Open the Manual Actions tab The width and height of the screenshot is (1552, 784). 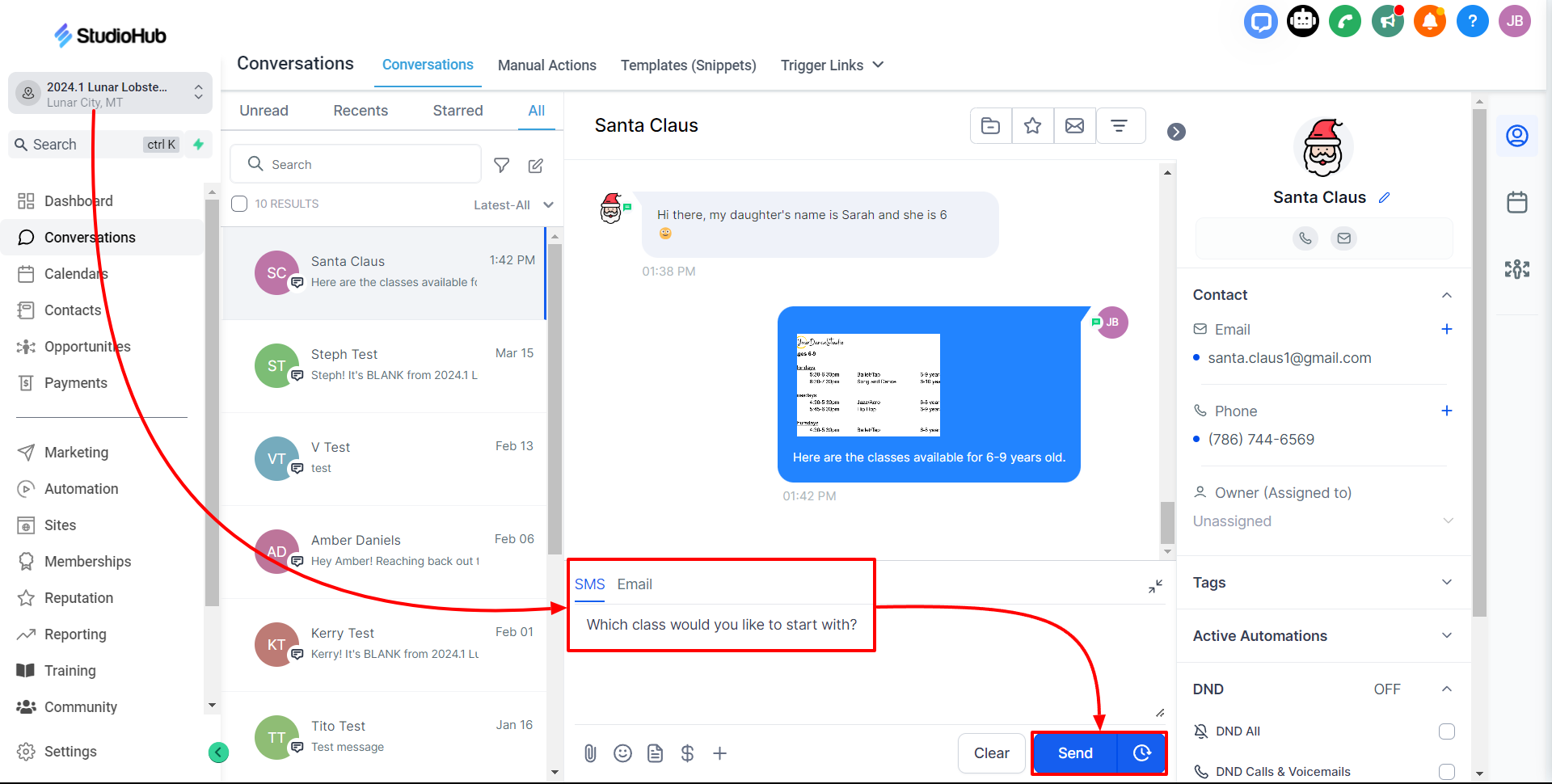(x=547, y=65)
